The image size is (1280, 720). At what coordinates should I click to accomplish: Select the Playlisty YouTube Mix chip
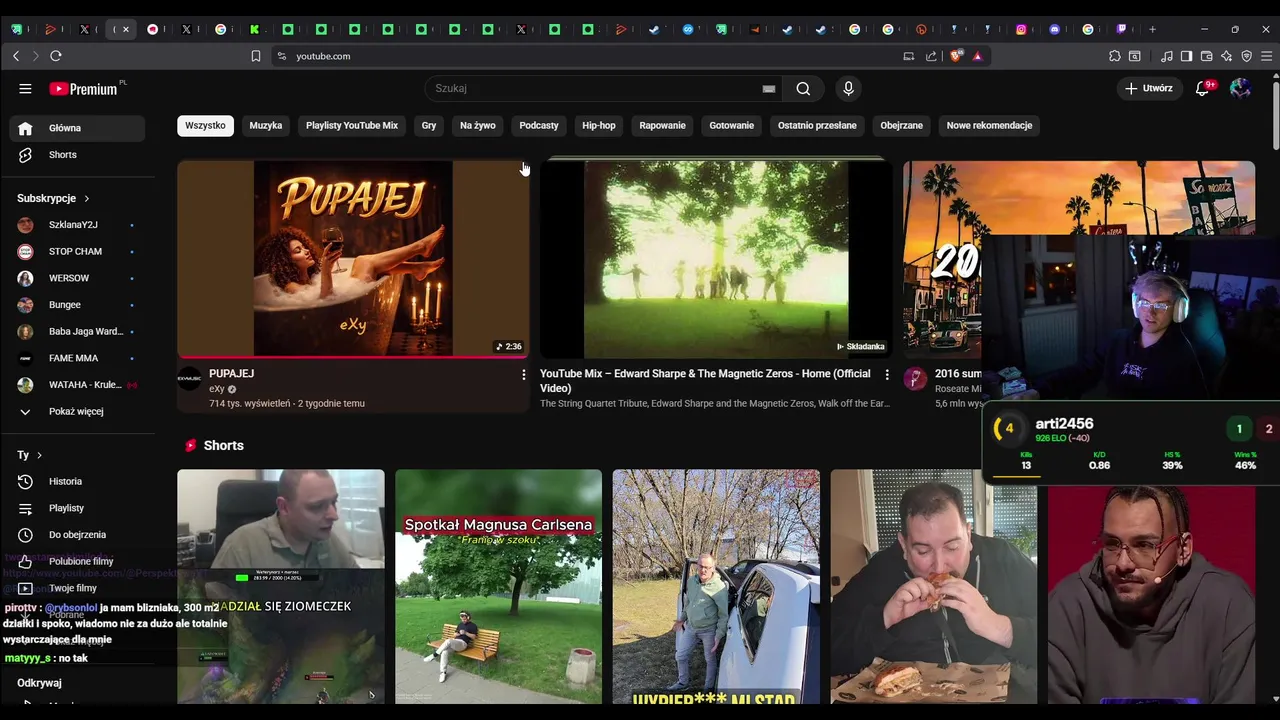pos(352,126)
